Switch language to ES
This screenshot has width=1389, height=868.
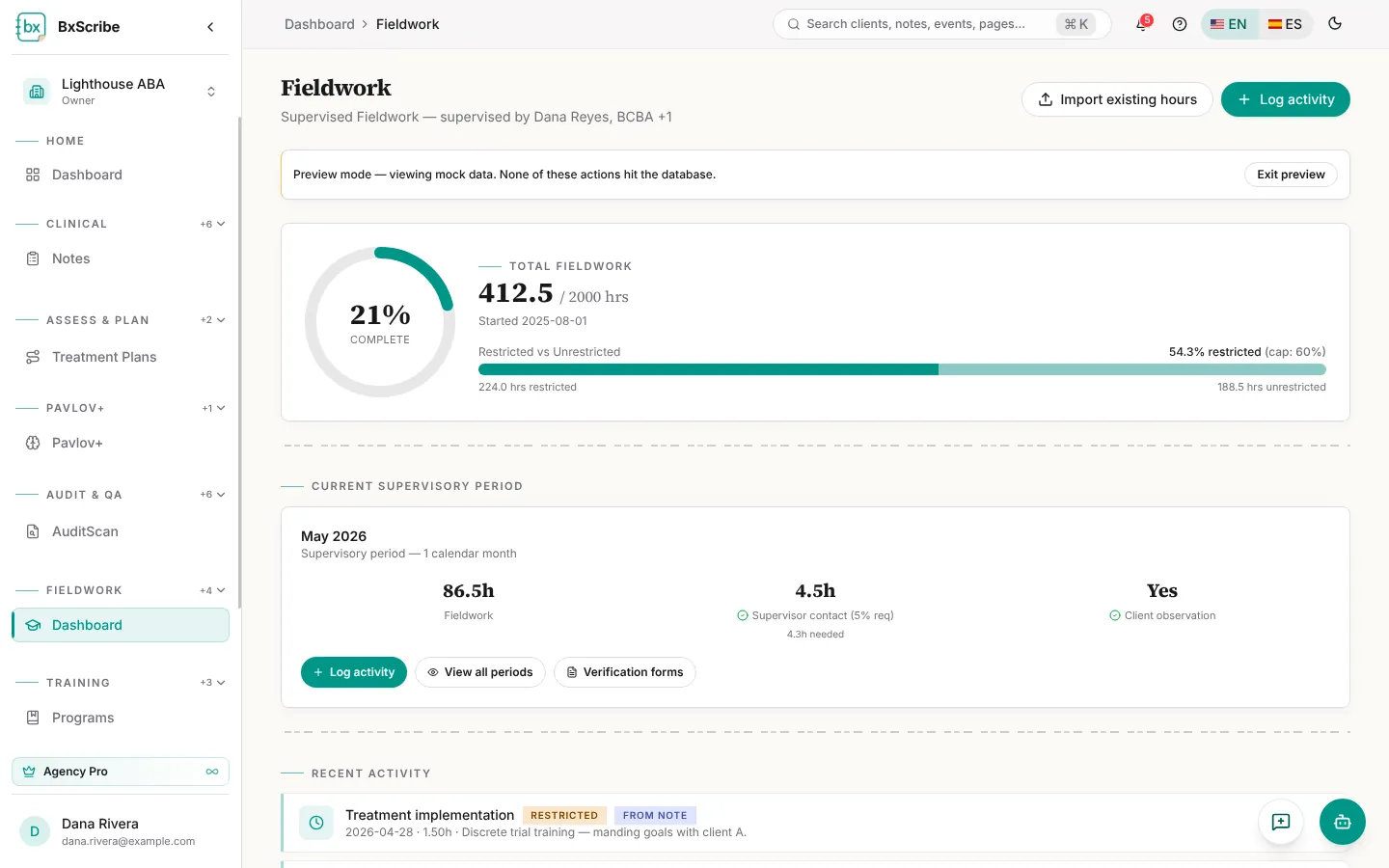1285,24
